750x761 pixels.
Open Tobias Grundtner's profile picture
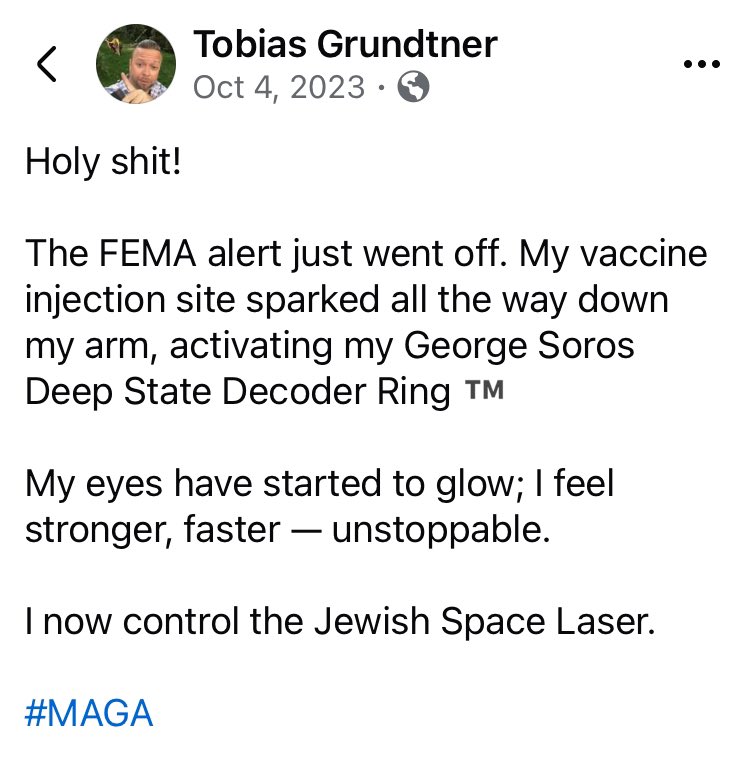click(x=136, y=64)
